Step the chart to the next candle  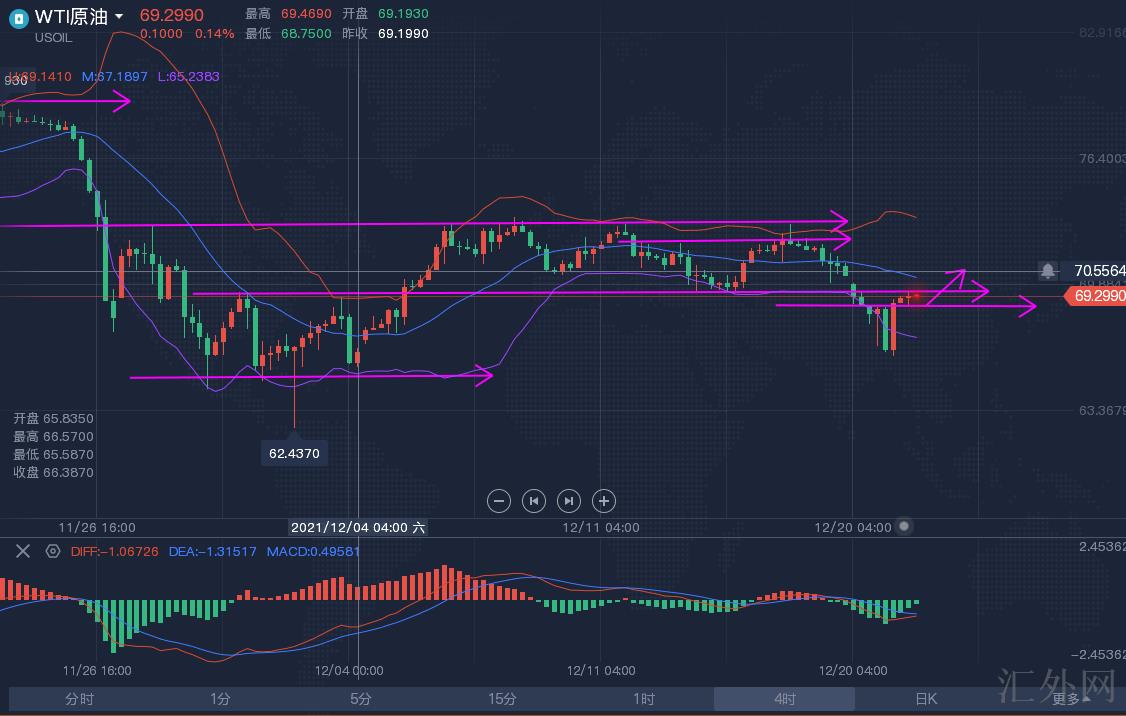(x=568, y=501)
